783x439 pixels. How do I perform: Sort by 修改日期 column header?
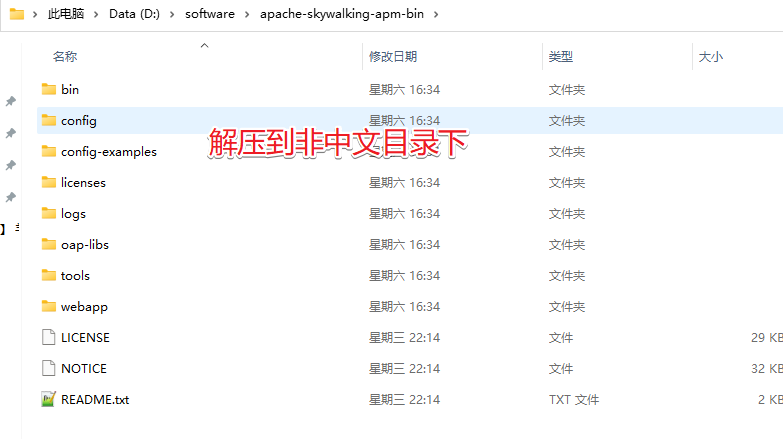[x=393, y=56]
